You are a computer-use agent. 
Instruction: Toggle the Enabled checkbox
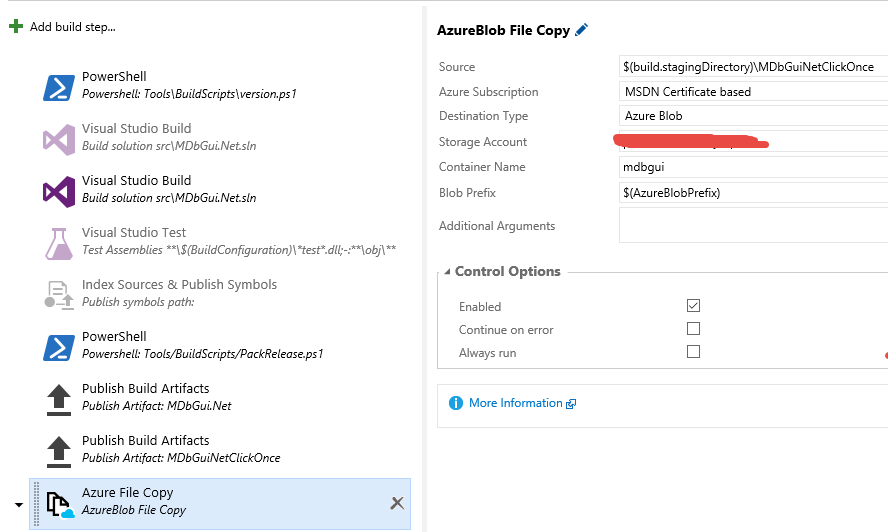(x=693, y=306)
